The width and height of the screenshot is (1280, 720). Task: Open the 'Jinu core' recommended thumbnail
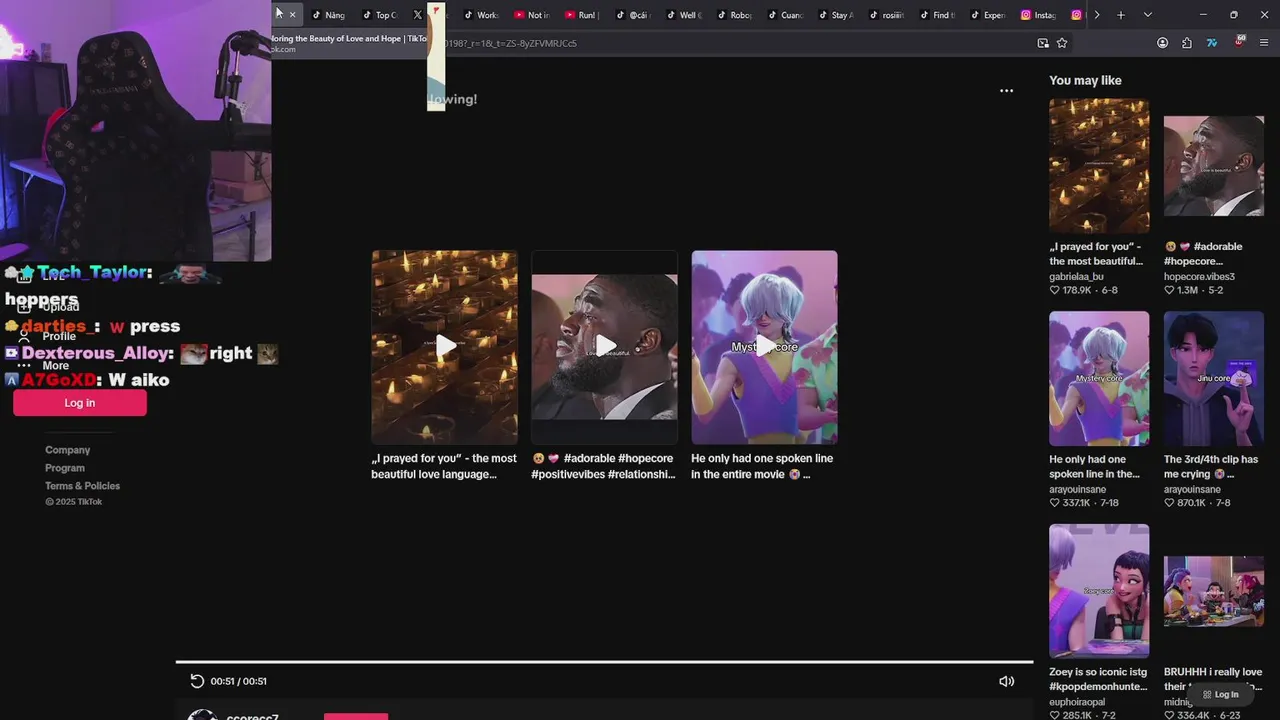[x=1214, y=378]
